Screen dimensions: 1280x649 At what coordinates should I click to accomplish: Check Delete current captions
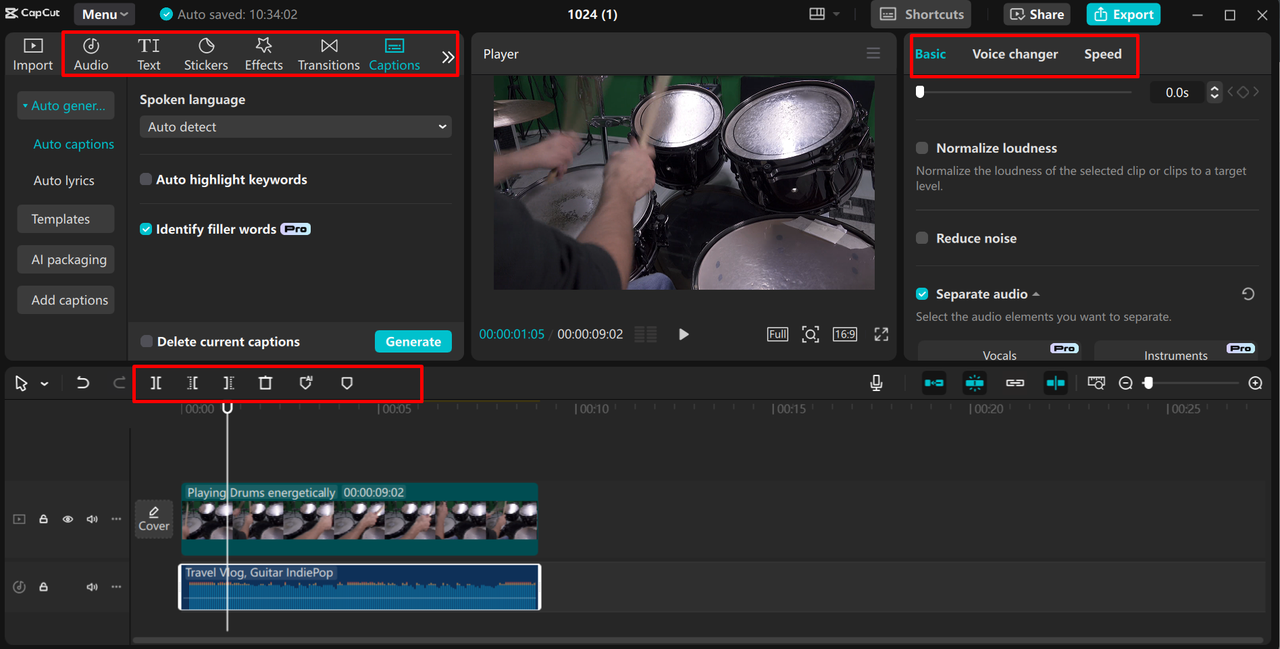pyautogui.click(x=146, y=342)
